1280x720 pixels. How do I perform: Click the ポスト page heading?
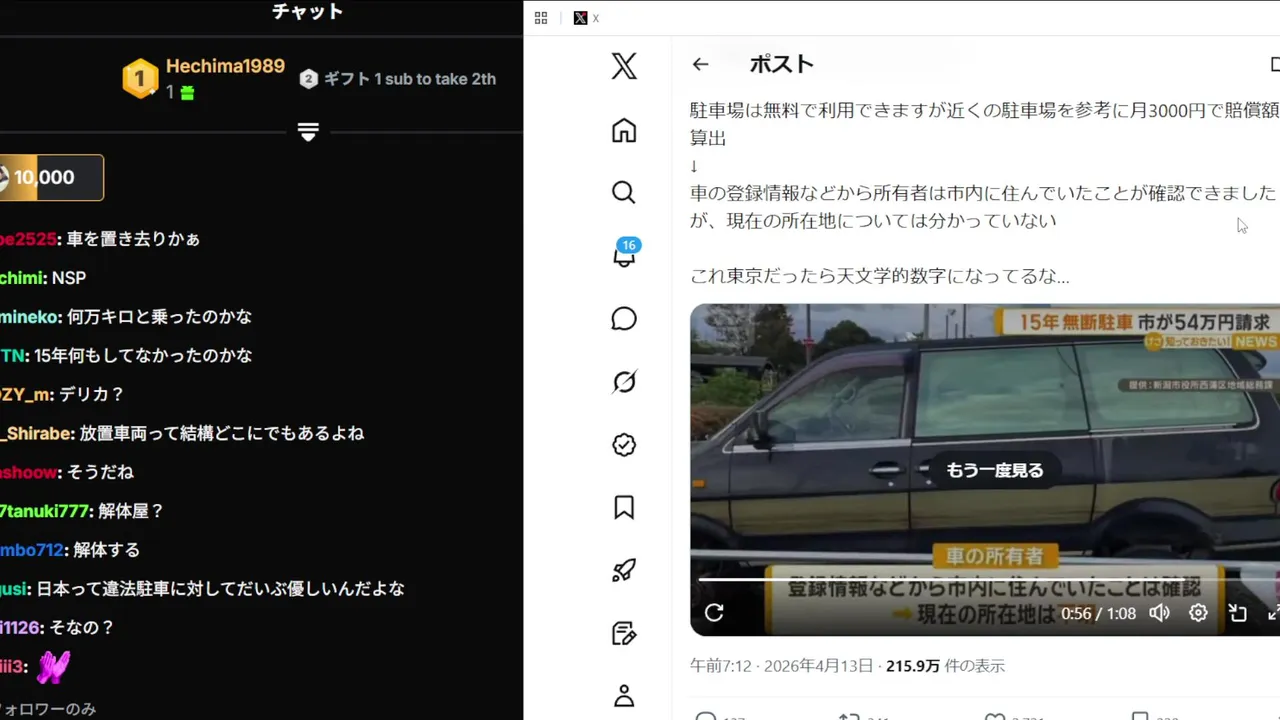[x=782, y=64]
